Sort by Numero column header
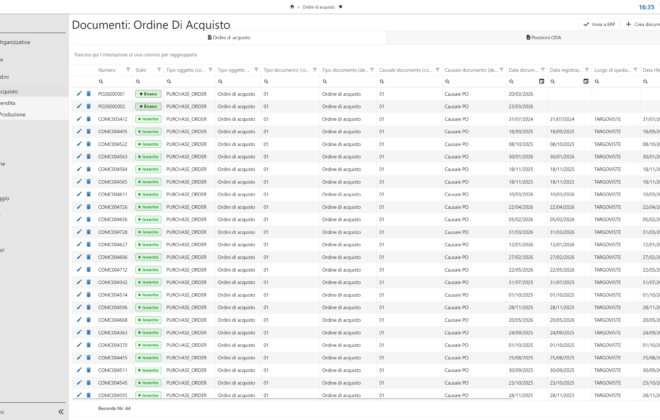660x420 pixels. [x=107, y=70]
